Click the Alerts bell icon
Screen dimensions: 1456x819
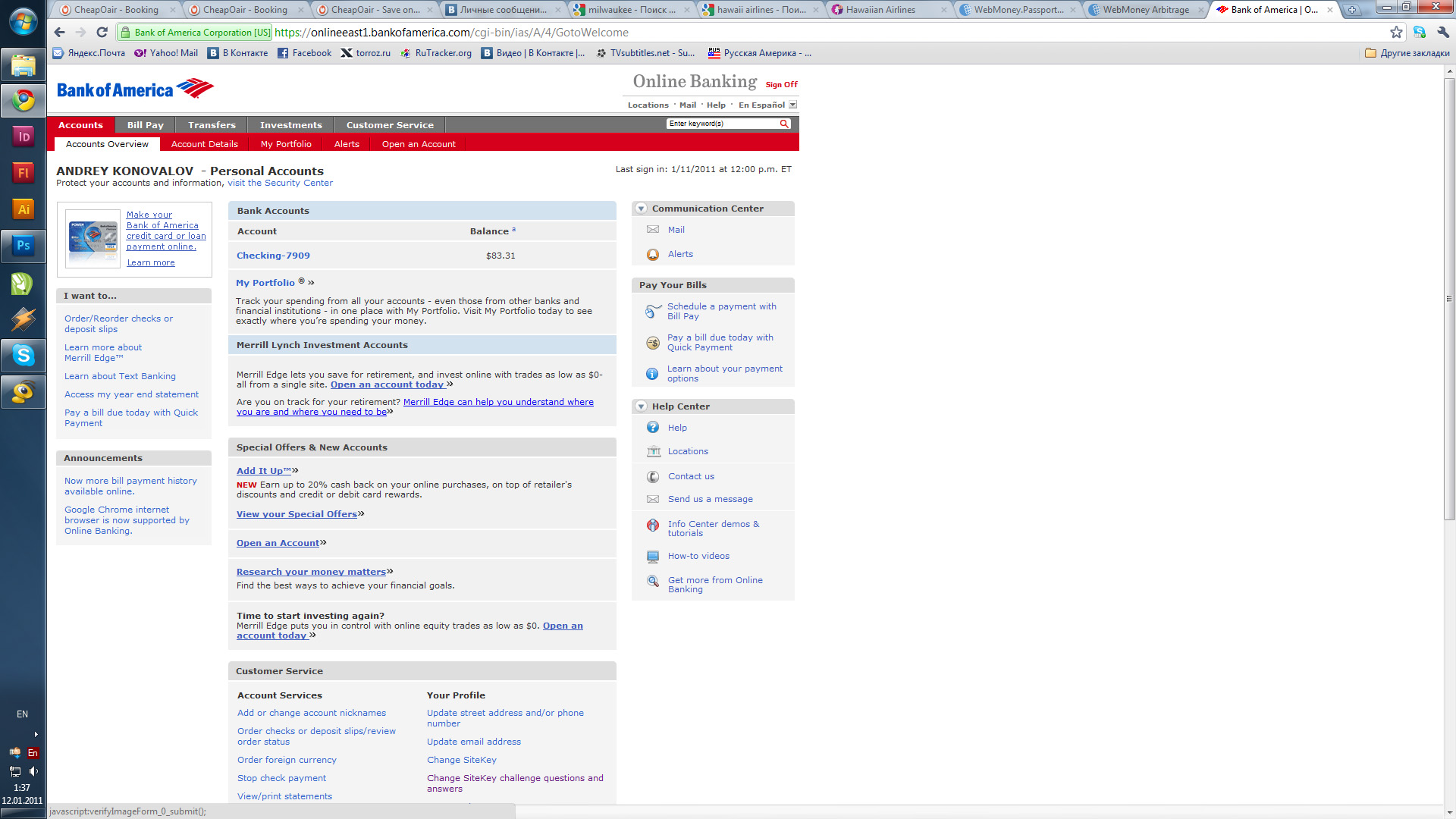(x=652, y=255)
